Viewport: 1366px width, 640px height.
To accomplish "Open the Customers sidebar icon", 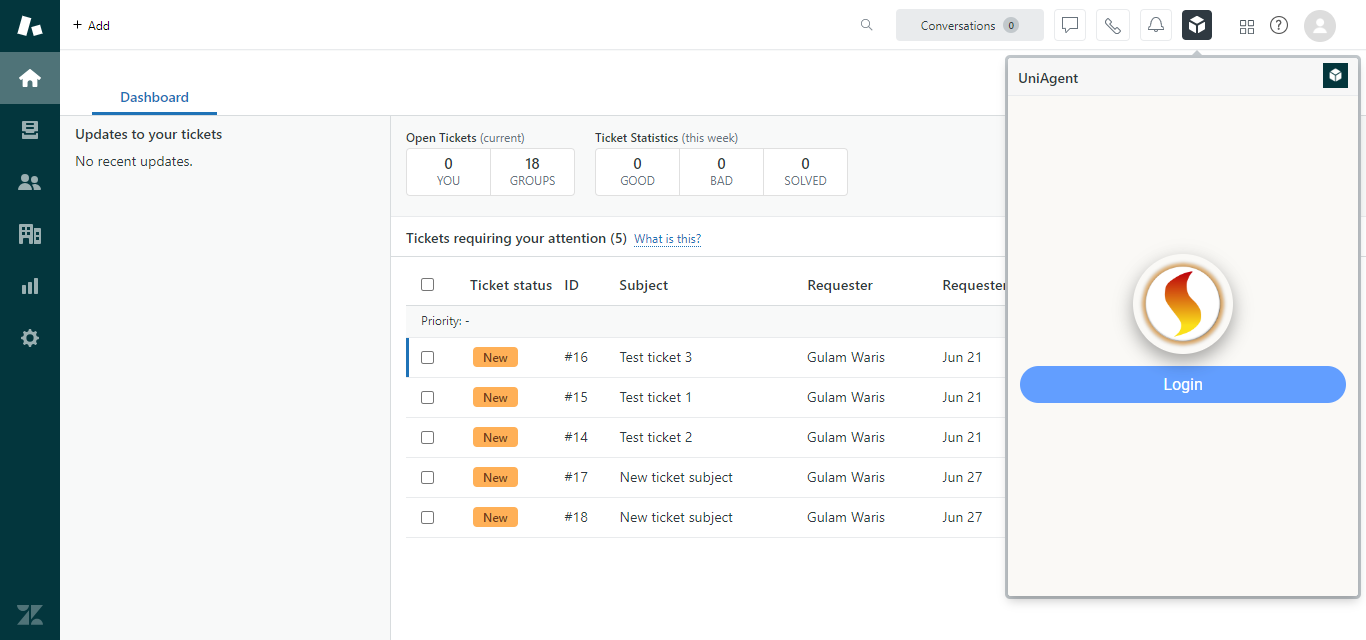I will click(x=30, y=182).
